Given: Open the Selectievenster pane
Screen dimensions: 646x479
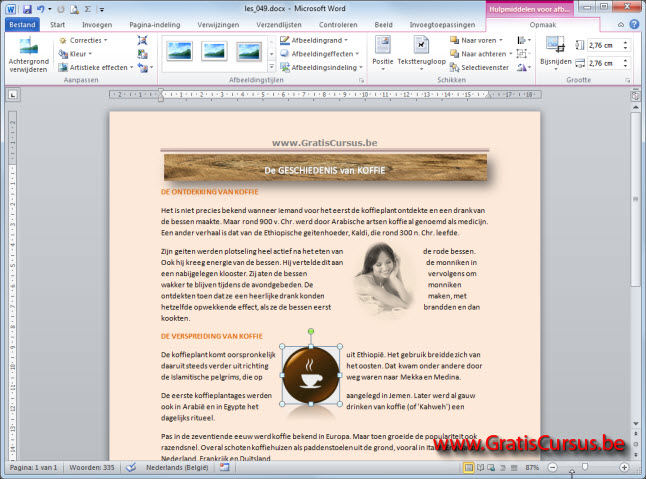Looking at the screenshot, I should click(x=480, y=68).
